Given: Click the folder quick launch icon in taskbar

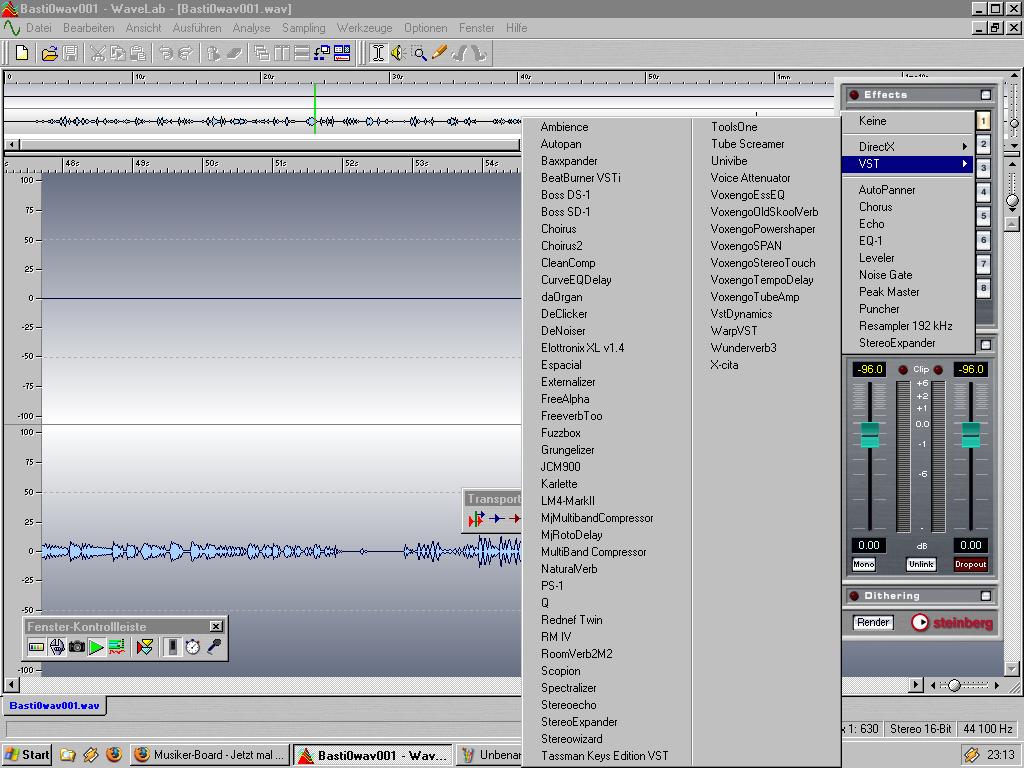Looking at the screenshot, I should pos(68,755).
